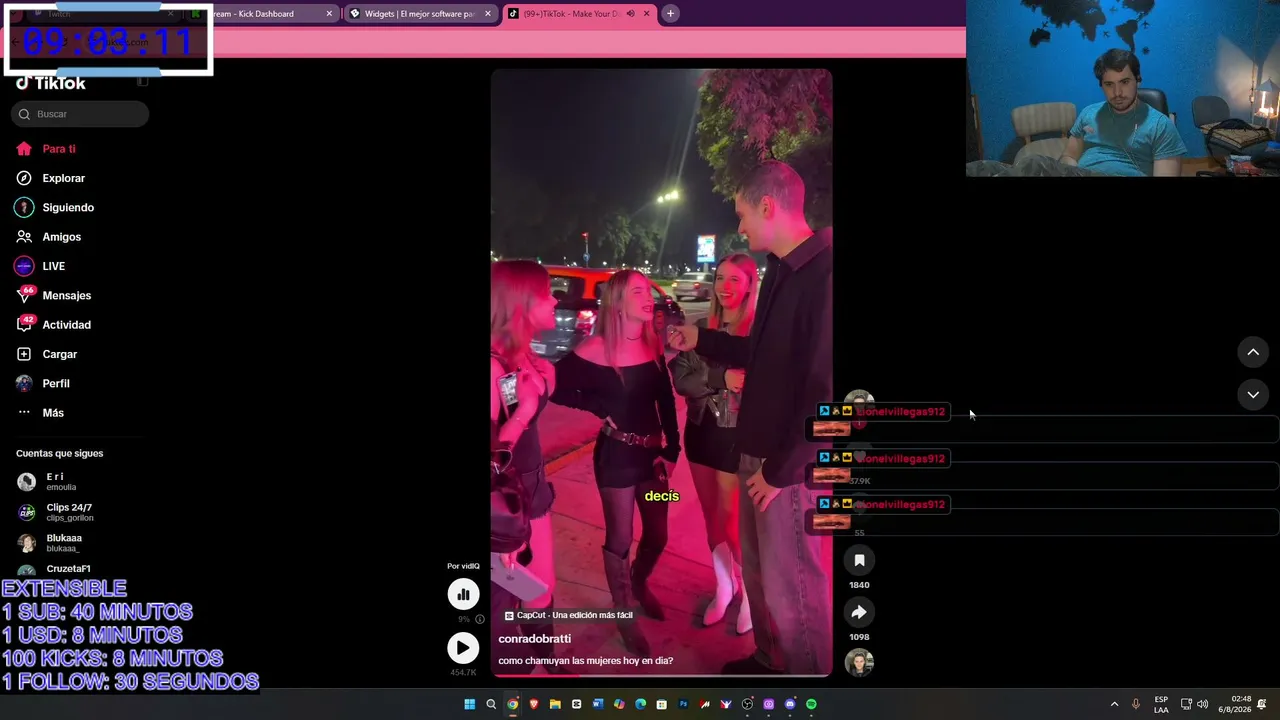1280x720 pixels.
Task: Share the video with the arrow icon
Action: pos(859,612)
